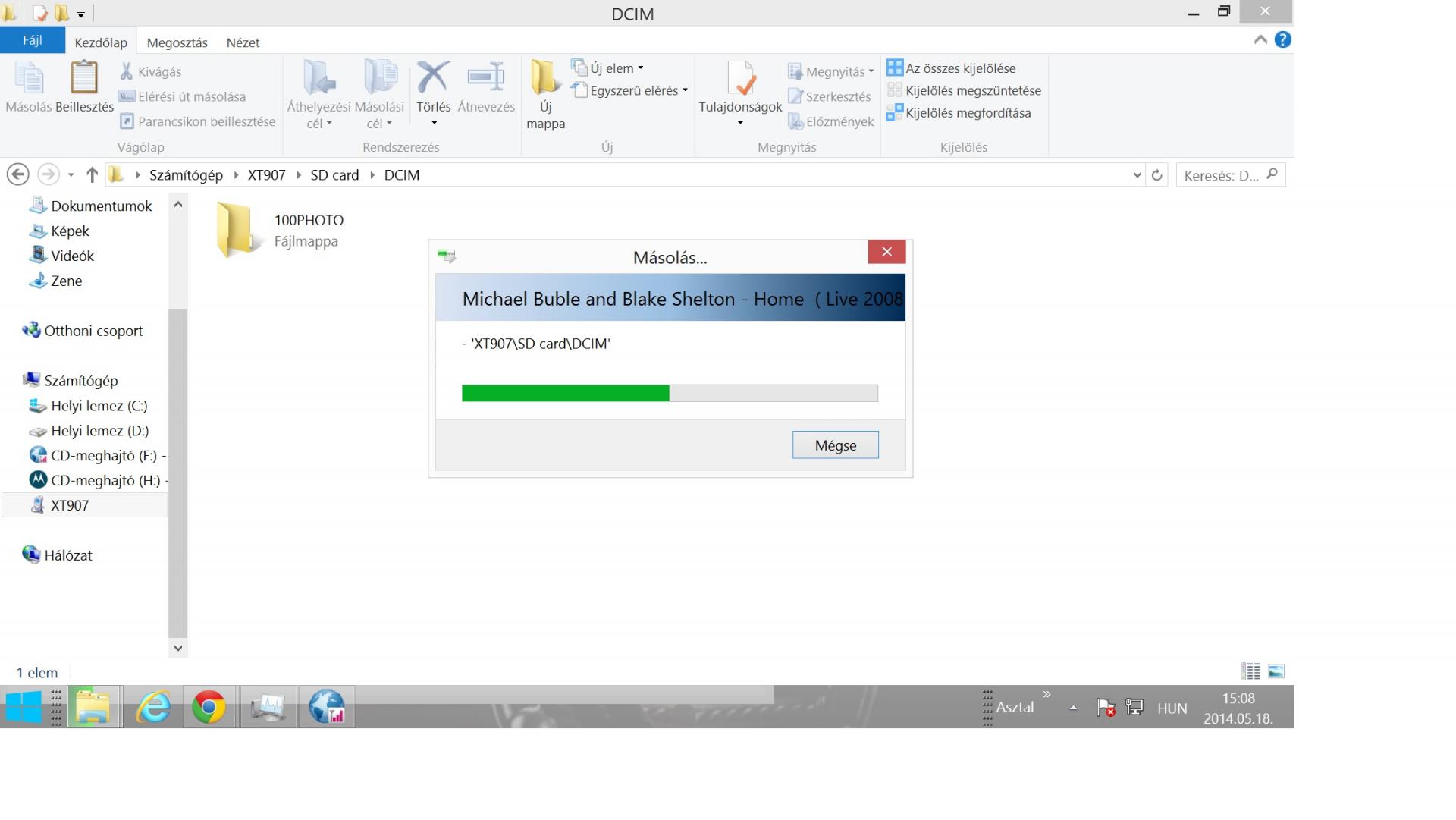
Task: Click the Átnevezés rename icon
Action: coord(486,77)
